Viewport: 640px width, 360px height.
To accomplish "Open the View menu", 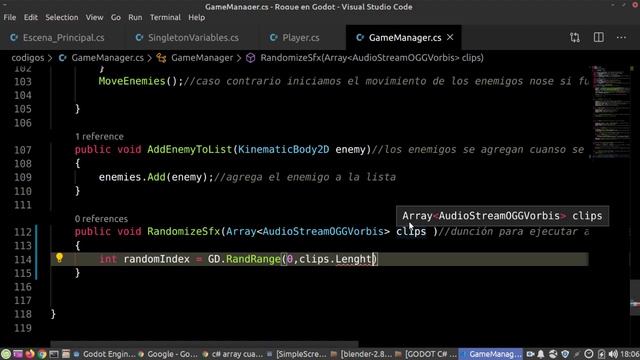I will [94, 18].
